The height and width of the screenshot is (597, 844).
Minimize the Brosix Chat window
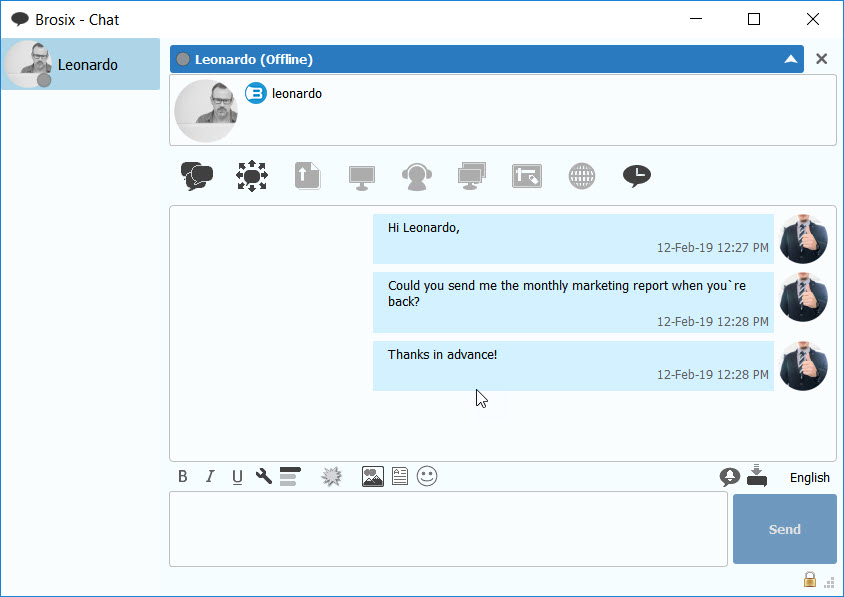click(696, 19)
